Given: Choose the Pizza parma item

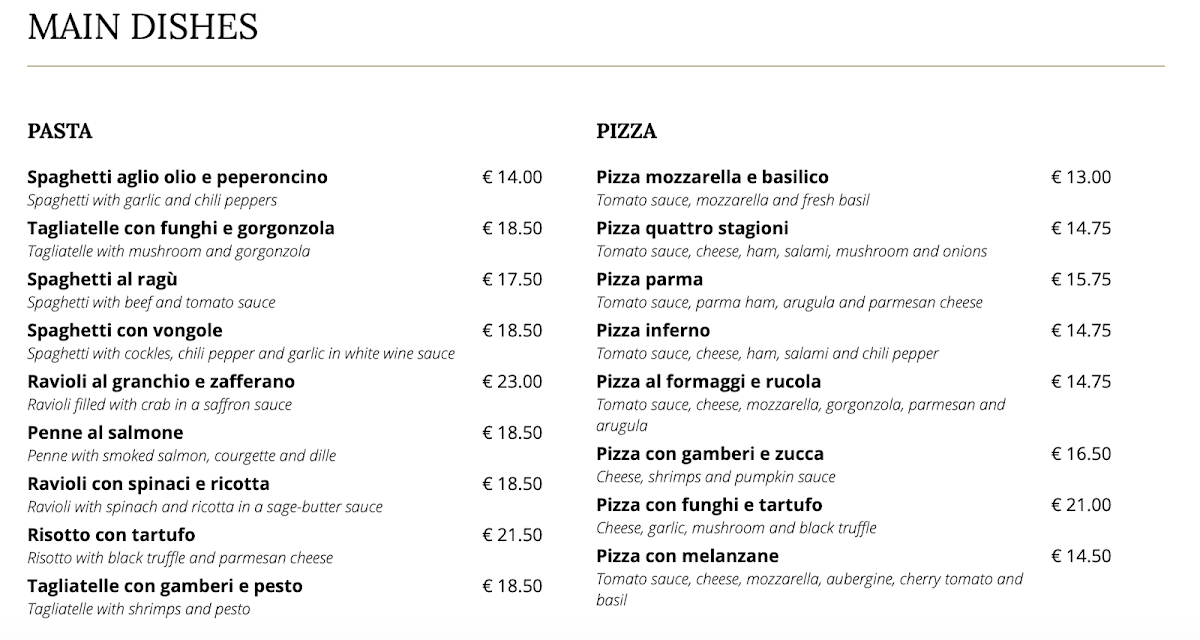Looking at the screenshot, I should pos(650,280).
